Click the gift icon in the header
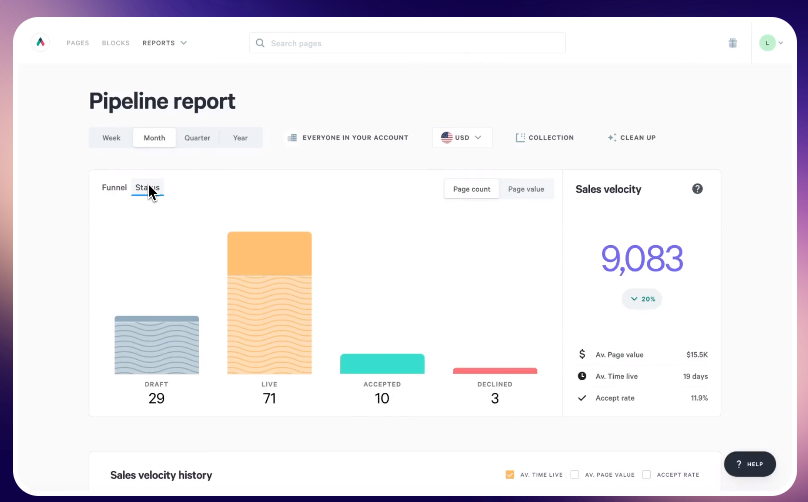This screenshot has width=808, height=502. coord(732,43)
